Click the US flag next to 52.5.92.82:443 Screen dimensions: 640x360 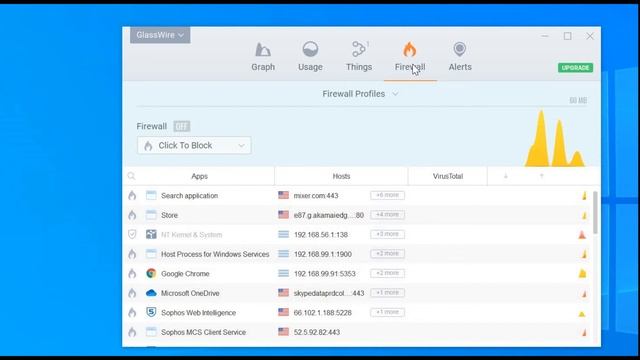tap(283, 332)
